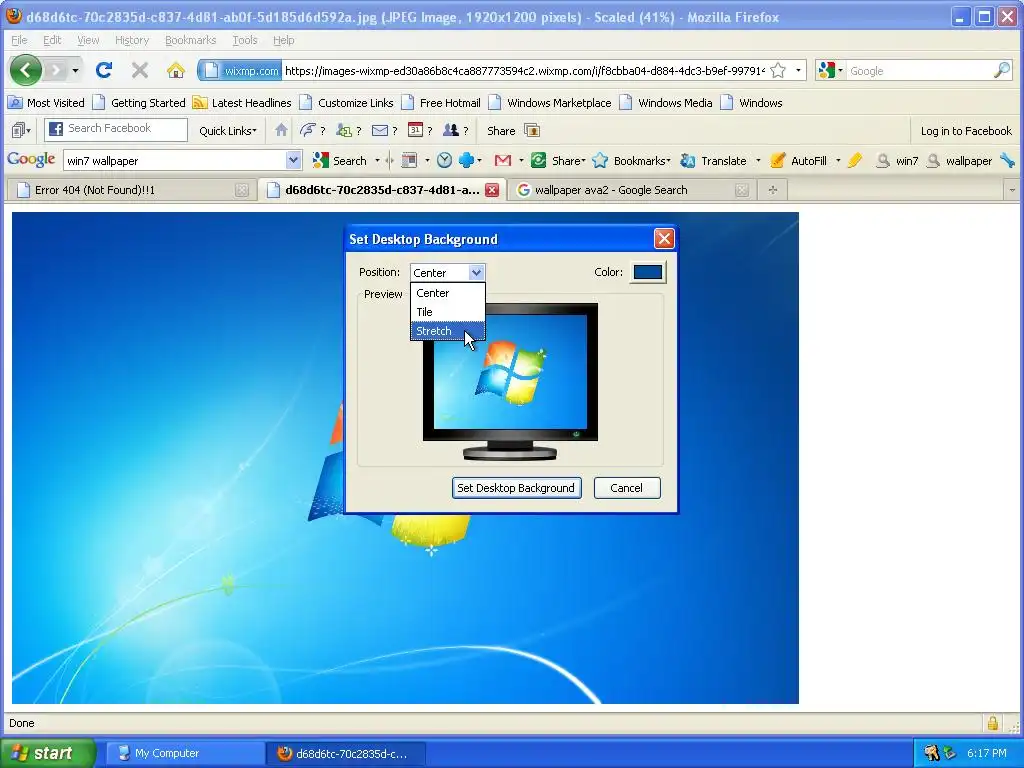Image resolution: width=1024 pixels, height=768 pixels.
Task: Cancel the Set Desktop Background dialog
Action: click(x=627, y=488)
